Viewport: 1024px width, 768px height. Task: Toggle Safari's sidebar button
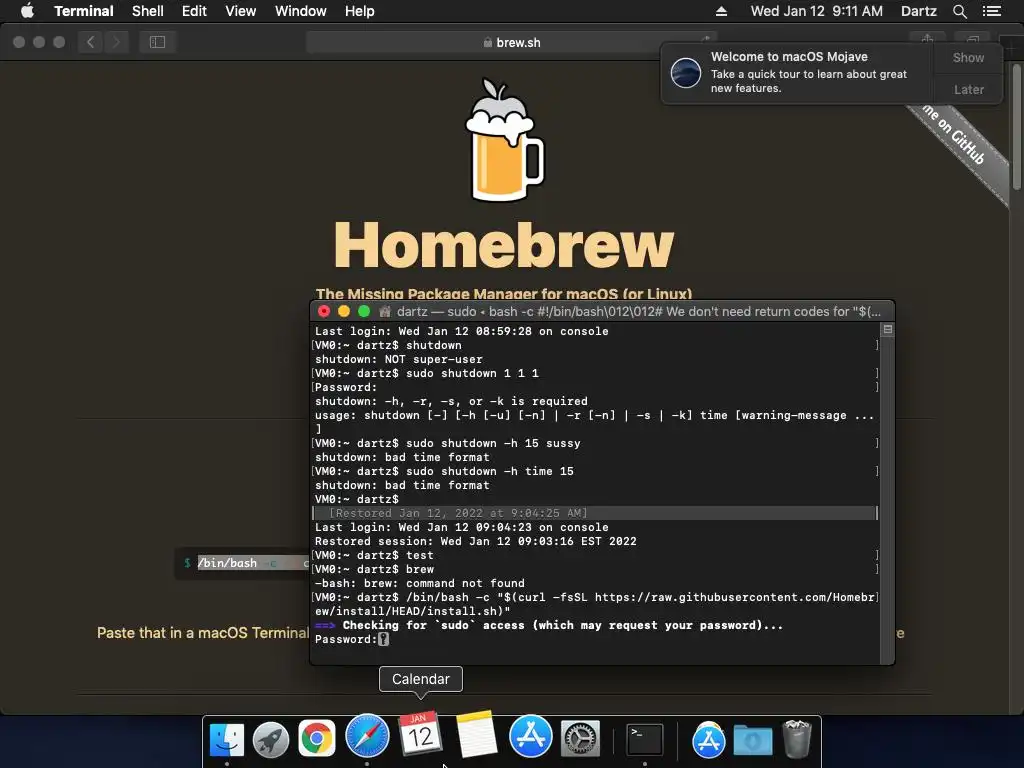click(x=157, y=42)
